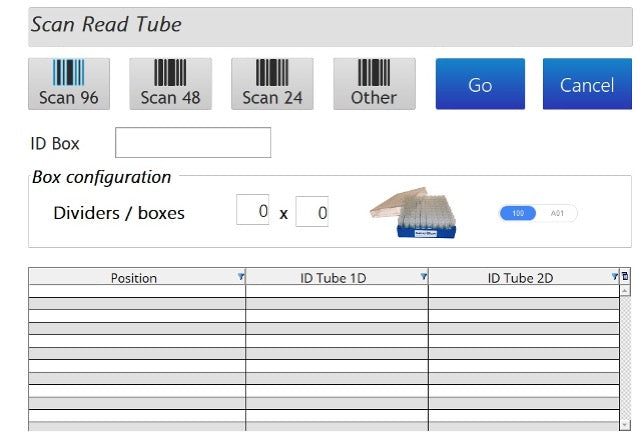Sort by the Position column header
The height and width of the screenshot is (443, 640).
pyautogui.click(x=134, y=278)
